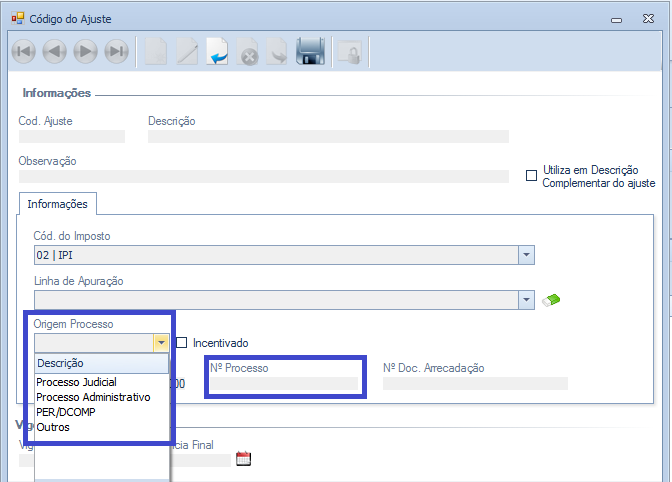672x482 pixels.
Task: Click the Nº Processo input field
Action: click(x=284, y=383)
